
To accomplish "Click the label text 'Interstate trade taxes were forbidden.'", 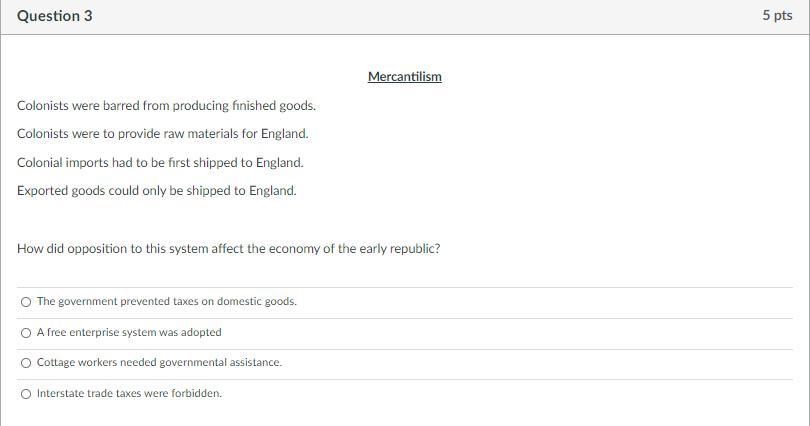I will [129, 393].
